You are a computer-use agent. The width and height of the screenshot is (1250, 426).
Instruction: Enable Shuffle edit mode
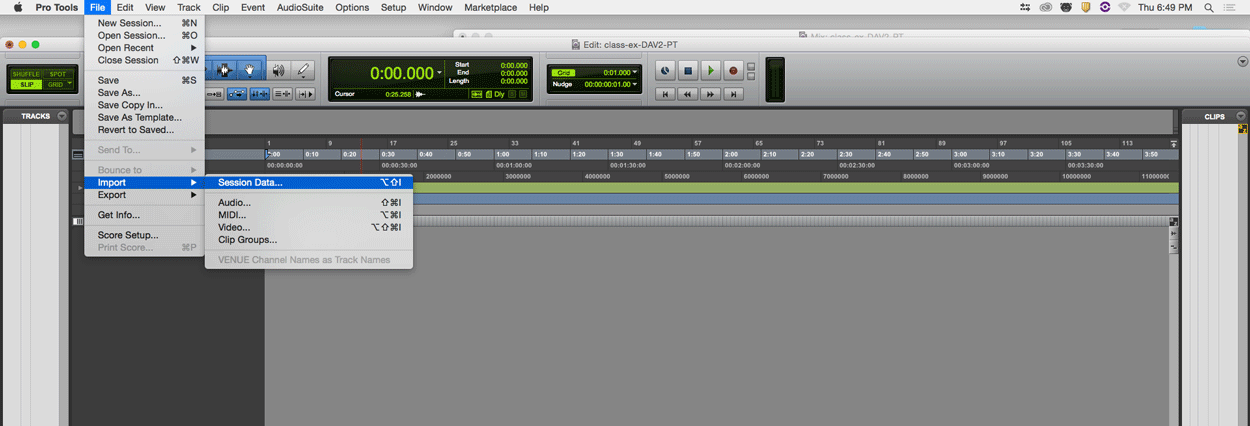(26, 74)
